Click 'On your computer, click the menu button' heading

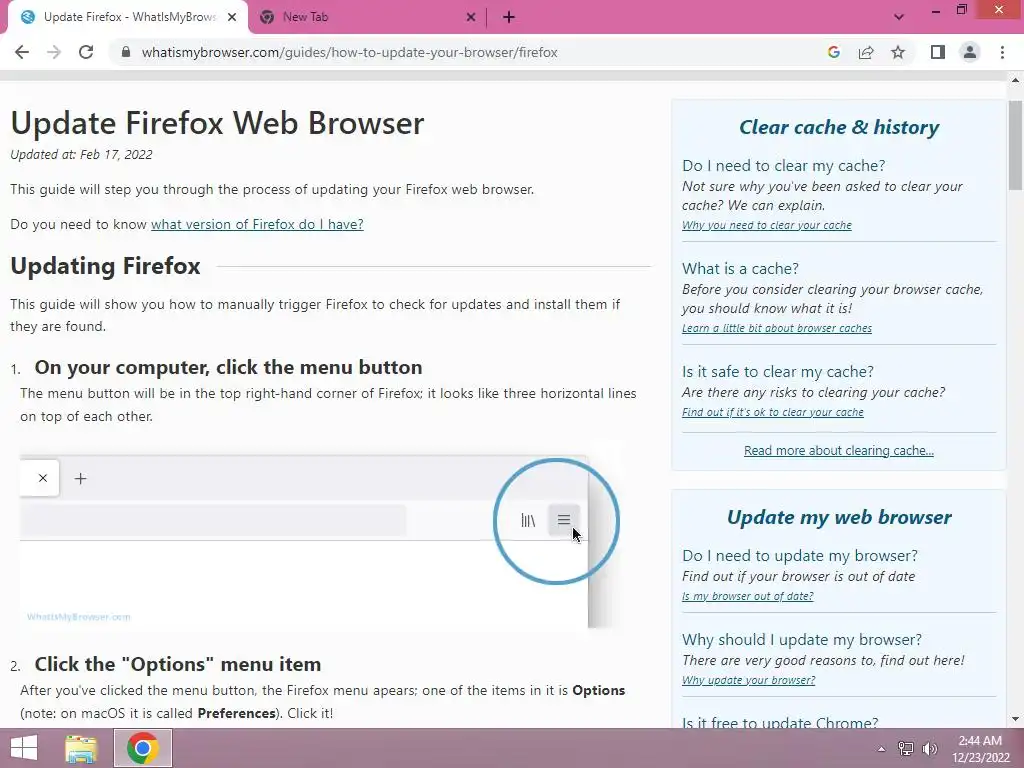pyautogui.click(x=228, y=368)
